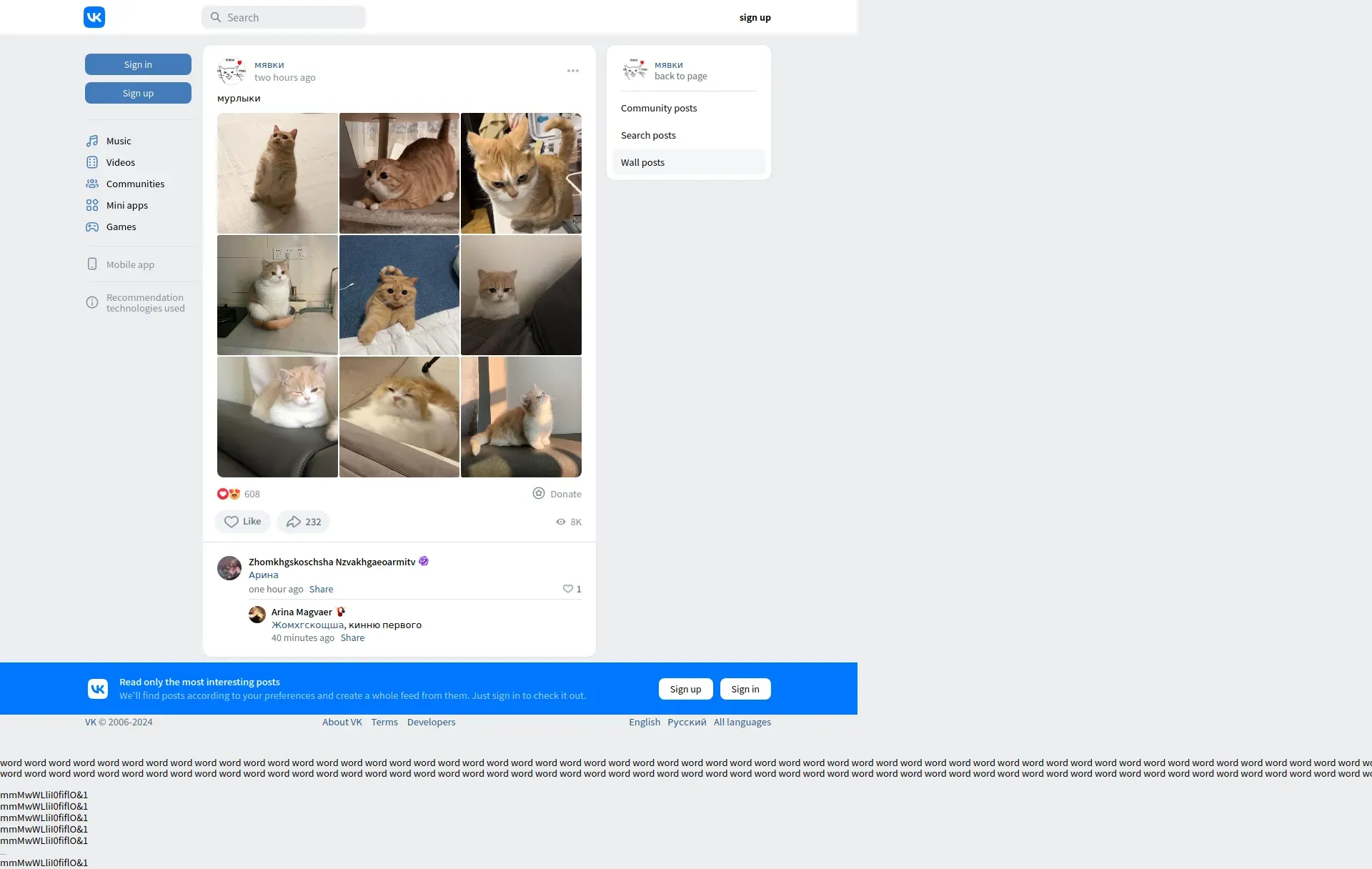
Task: Open the post's three-dot options menu
Action: [x=573, y=71]
